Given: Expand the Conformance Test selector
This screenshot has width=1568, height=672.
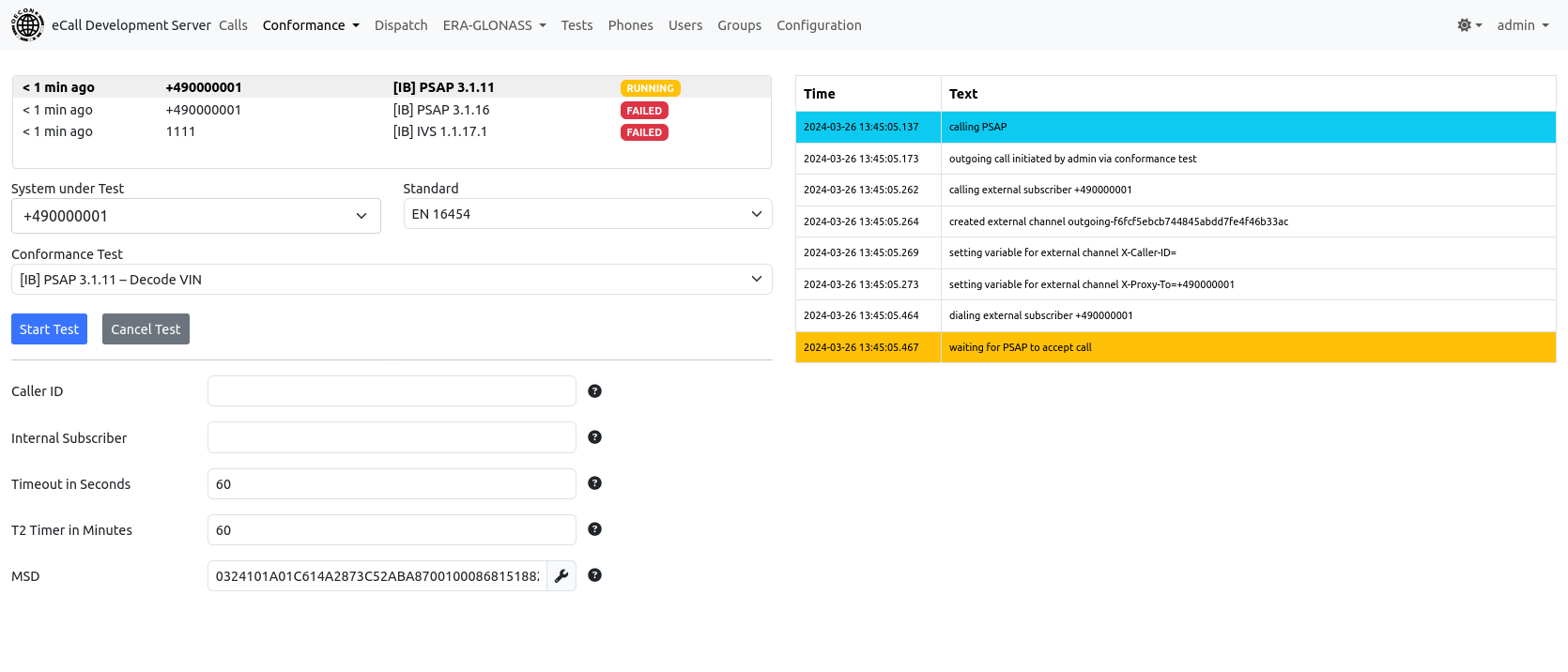Looking at the screenshot, I should (391, 280).
